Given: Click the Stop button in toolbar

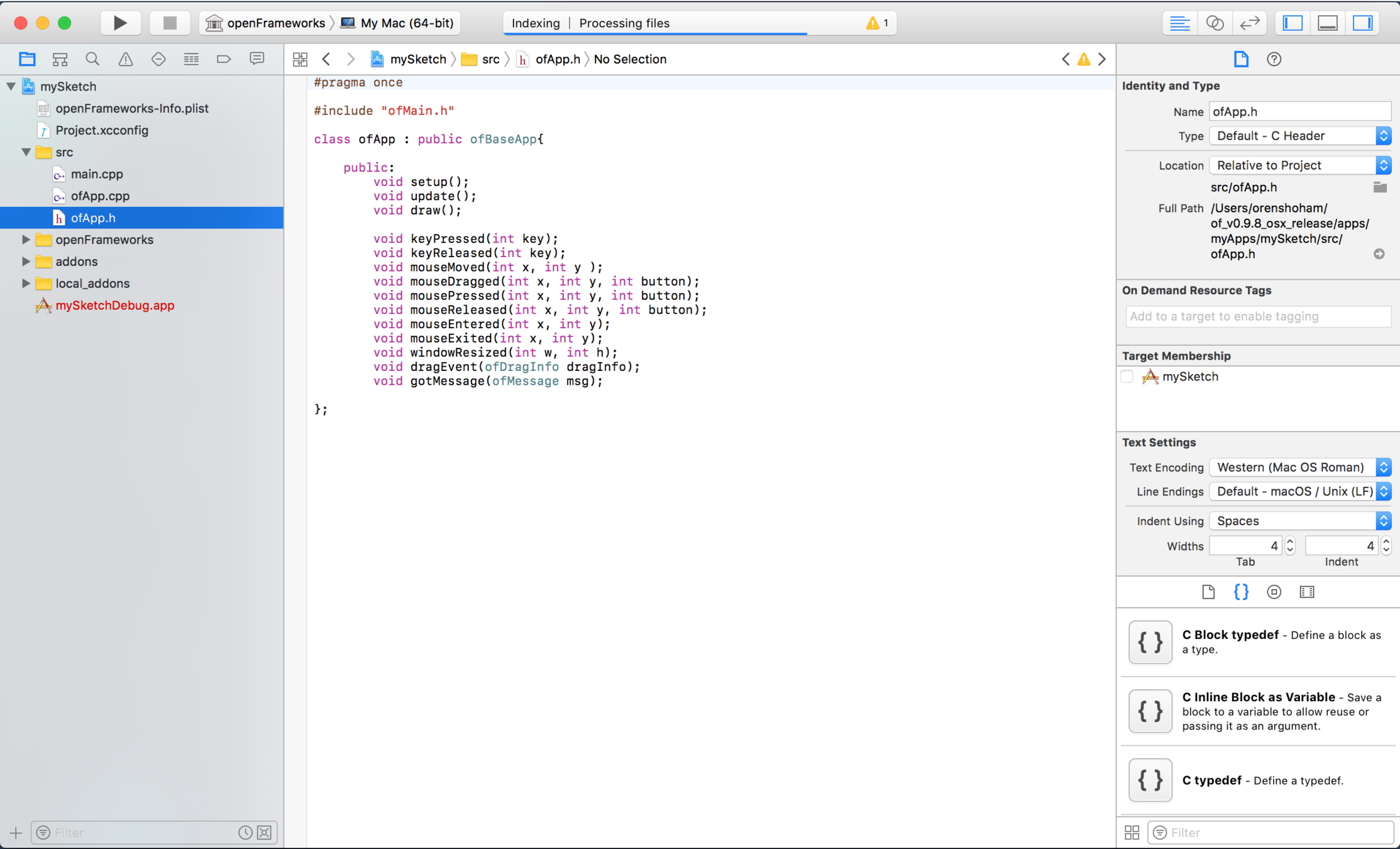Looking at the screenshot, I should [169, 23].
